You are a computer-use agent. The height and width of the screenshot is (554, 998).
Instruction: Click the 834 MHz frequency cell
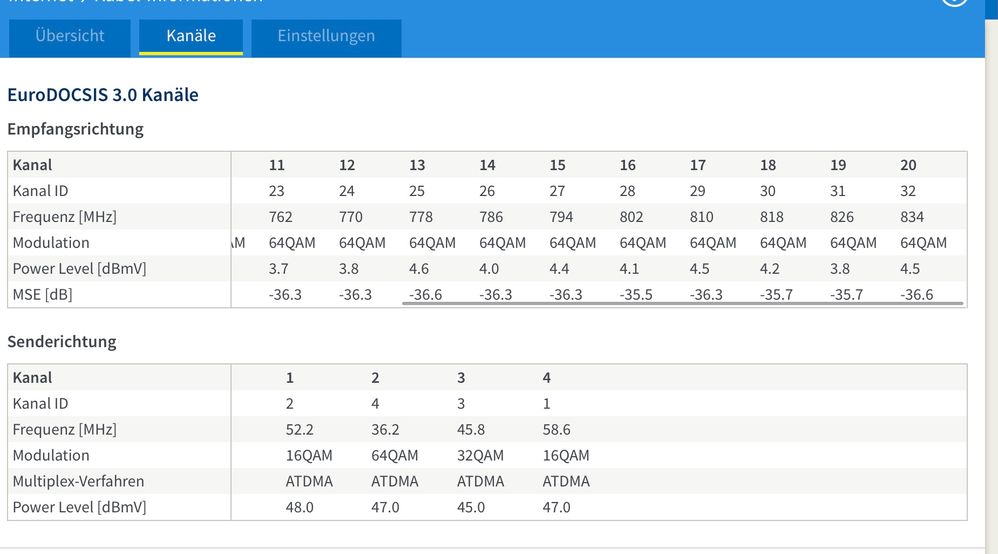(x=912, y=217)
